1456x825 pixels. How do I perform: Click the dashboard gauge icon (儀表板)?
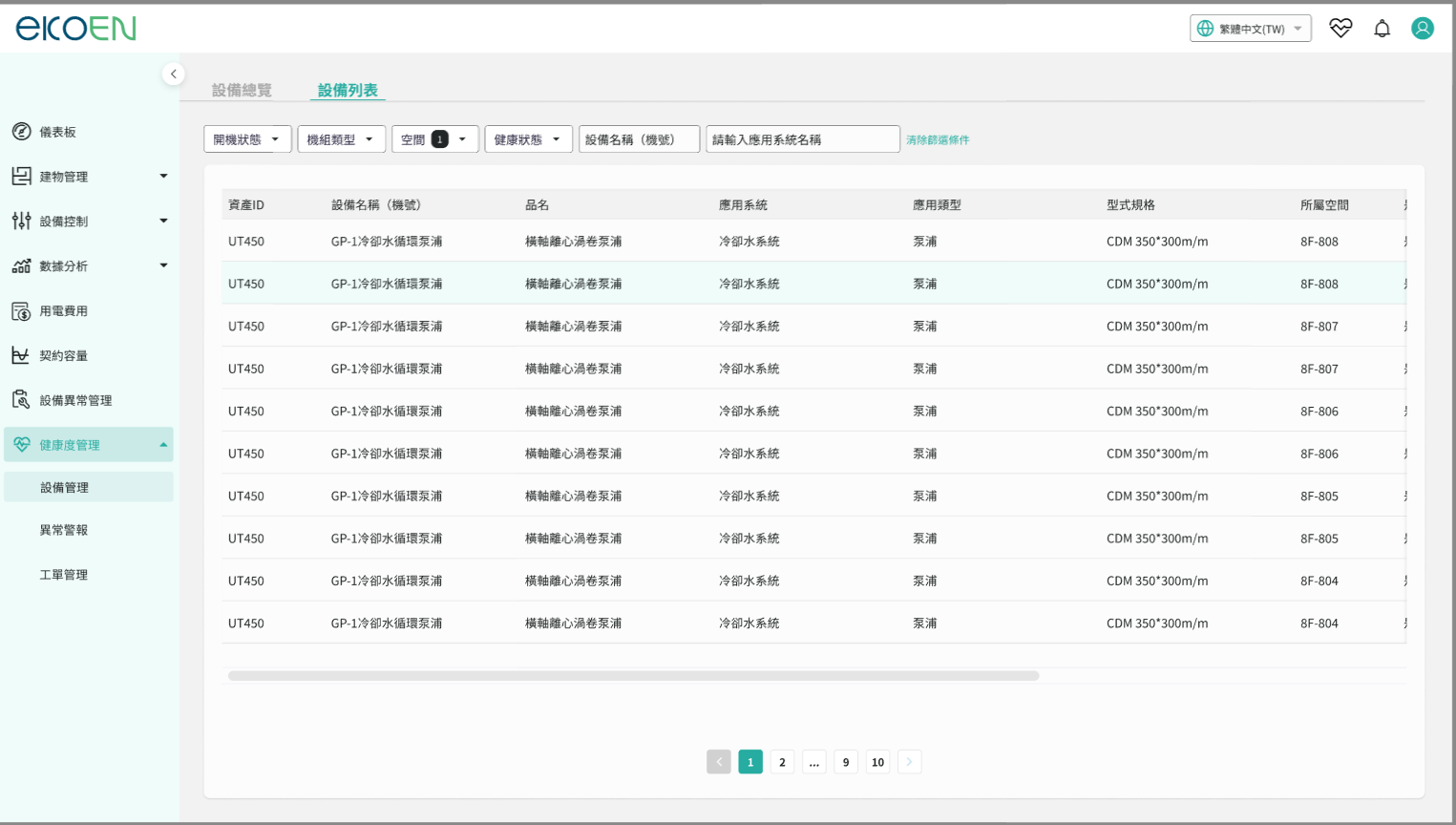click(21, 132)
